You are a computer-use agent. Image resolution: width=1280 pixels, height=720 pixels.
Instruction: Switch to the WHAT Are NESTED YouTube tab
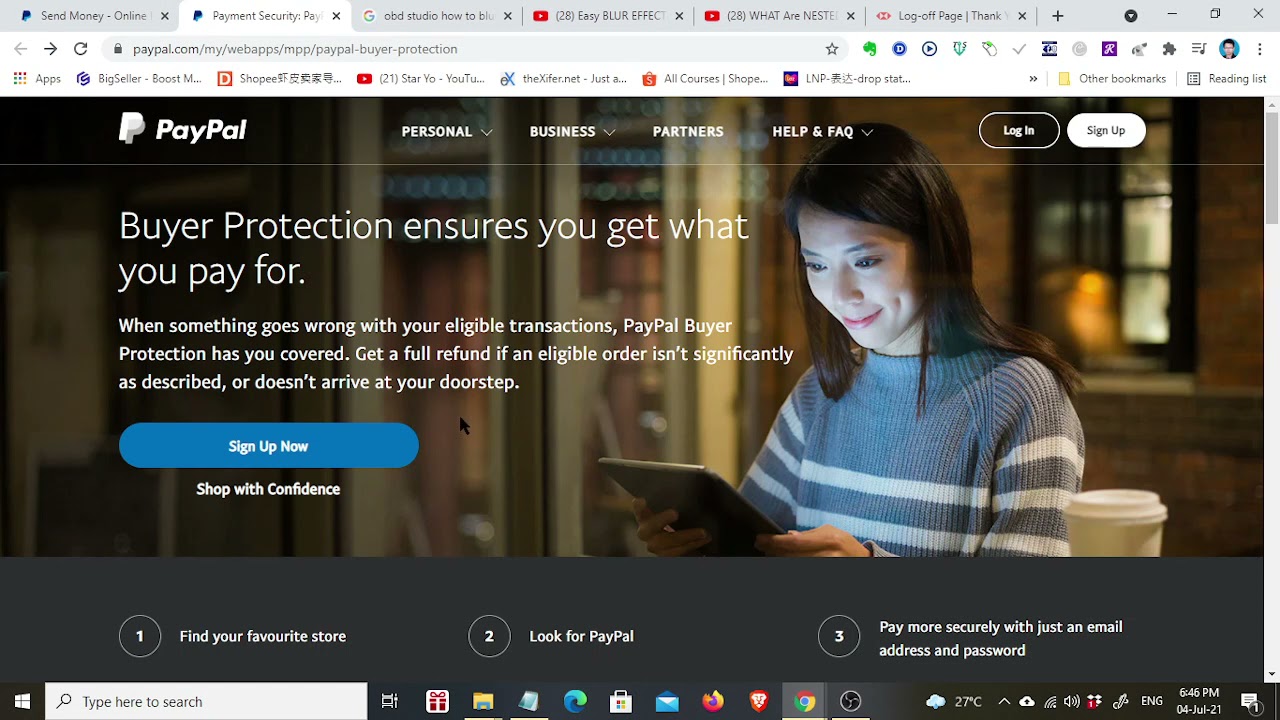(x=780, y=16)
